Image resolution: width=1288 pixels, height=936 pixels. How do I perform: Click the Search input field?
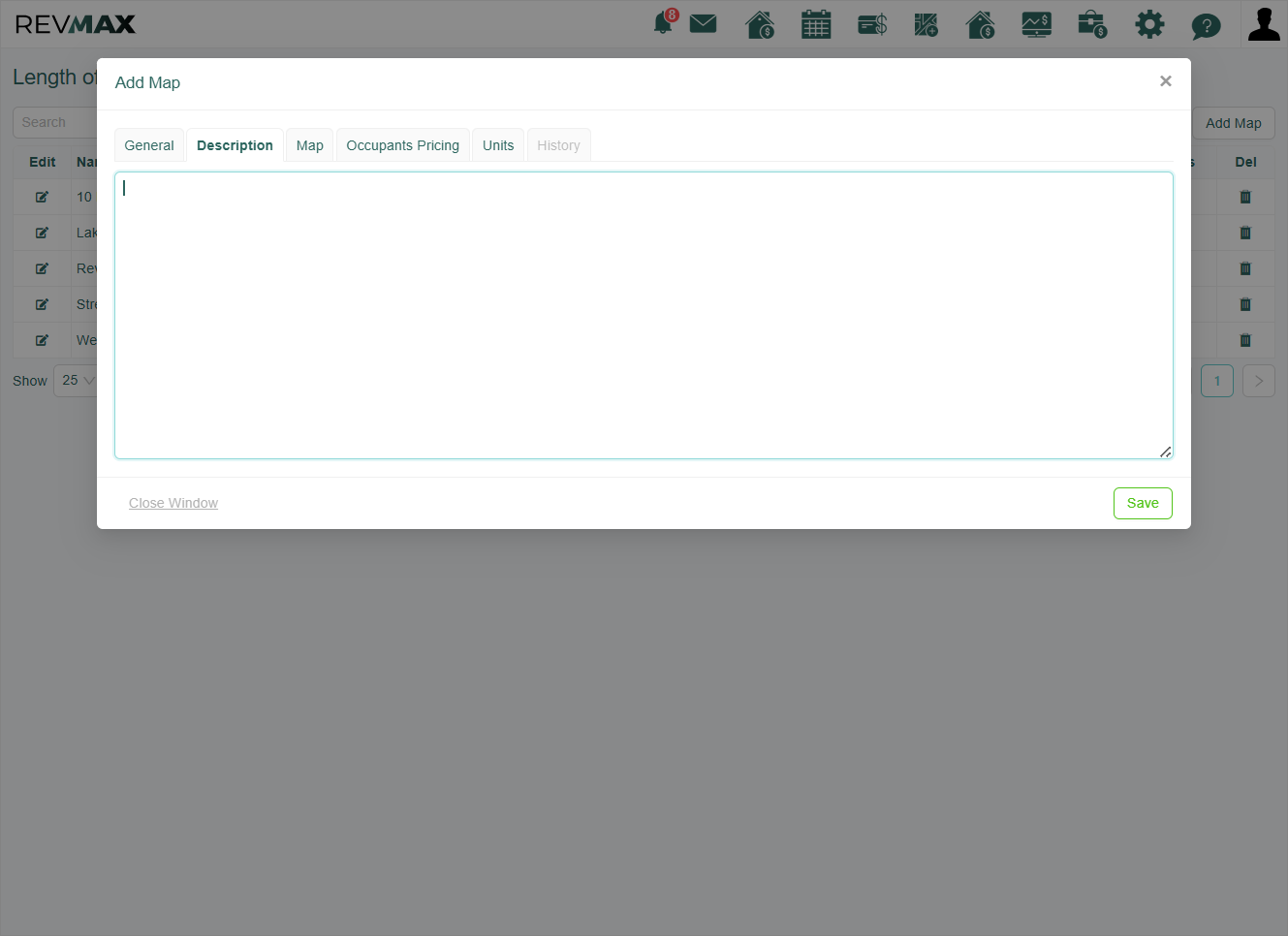(x=55, y=123)
